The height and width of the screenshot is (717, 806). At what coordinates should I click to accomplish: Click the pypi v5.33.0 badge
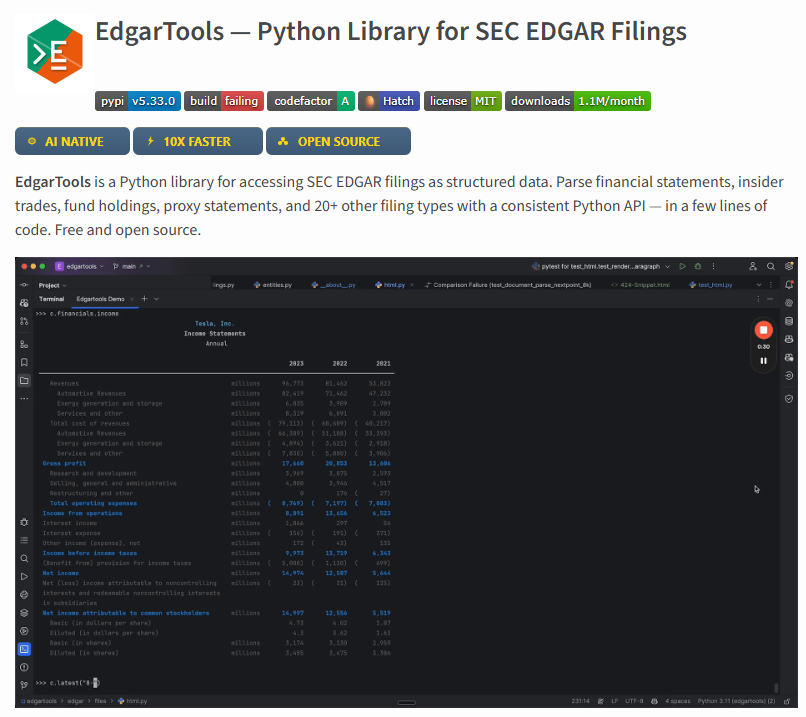138,101
